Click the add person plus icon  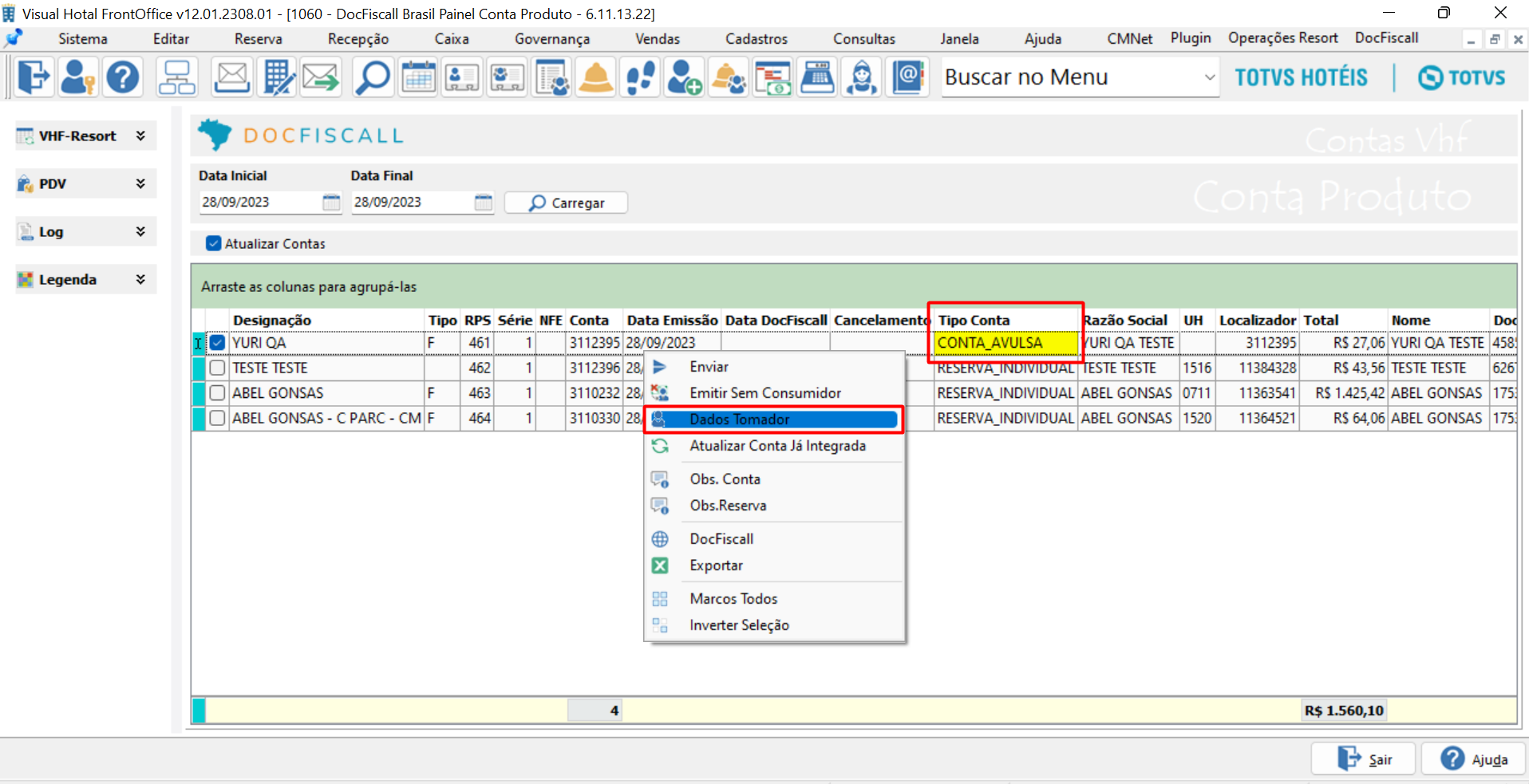[685, 77]
